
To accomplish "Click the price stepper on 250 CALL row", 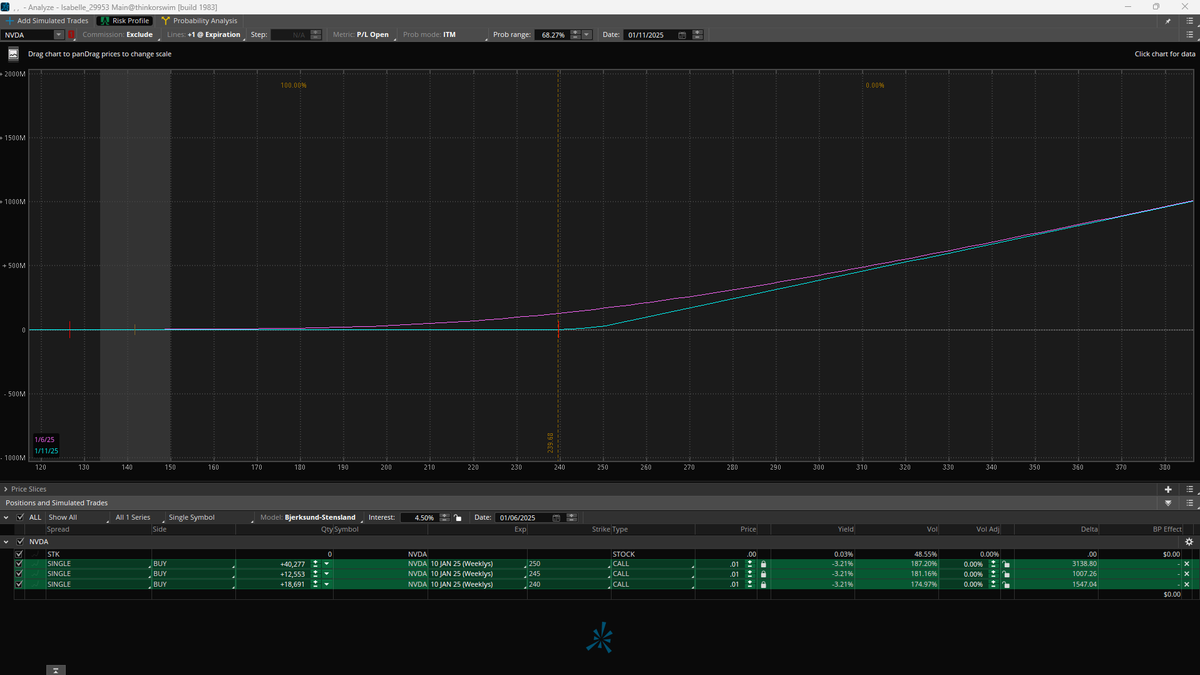I will 749,564.
